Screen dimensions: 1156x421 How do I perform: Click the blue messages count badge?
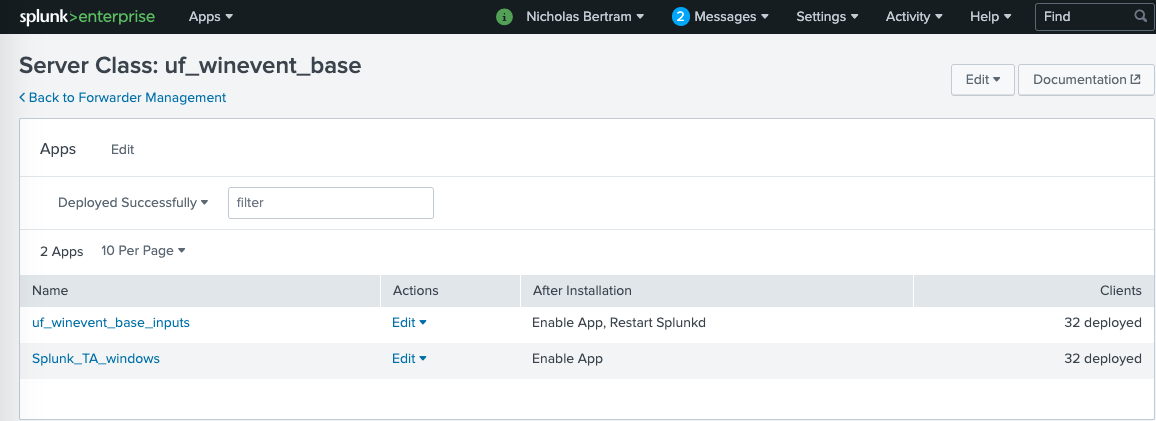pyautogui.click(x=680, y=16)
